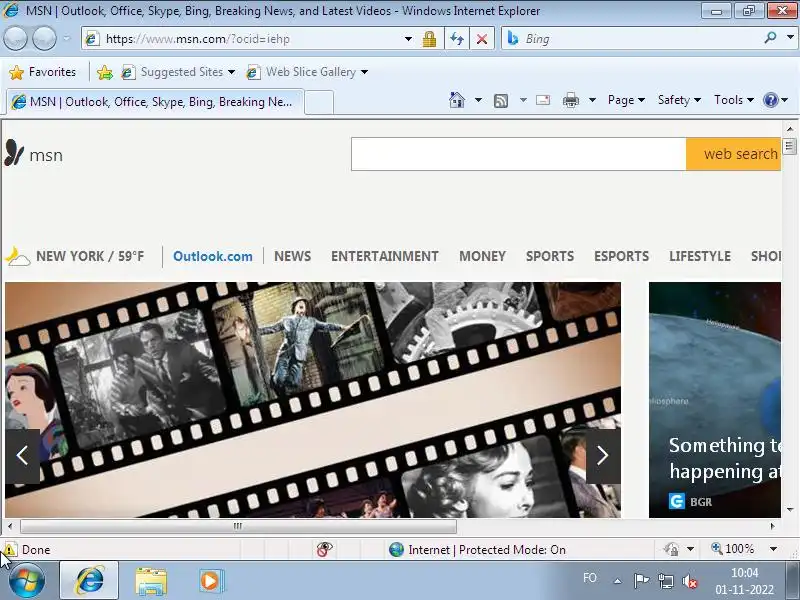This screenshot has width=800, height=600.
Task: Open Web Slice Gallery link
Action: (307, 72)
